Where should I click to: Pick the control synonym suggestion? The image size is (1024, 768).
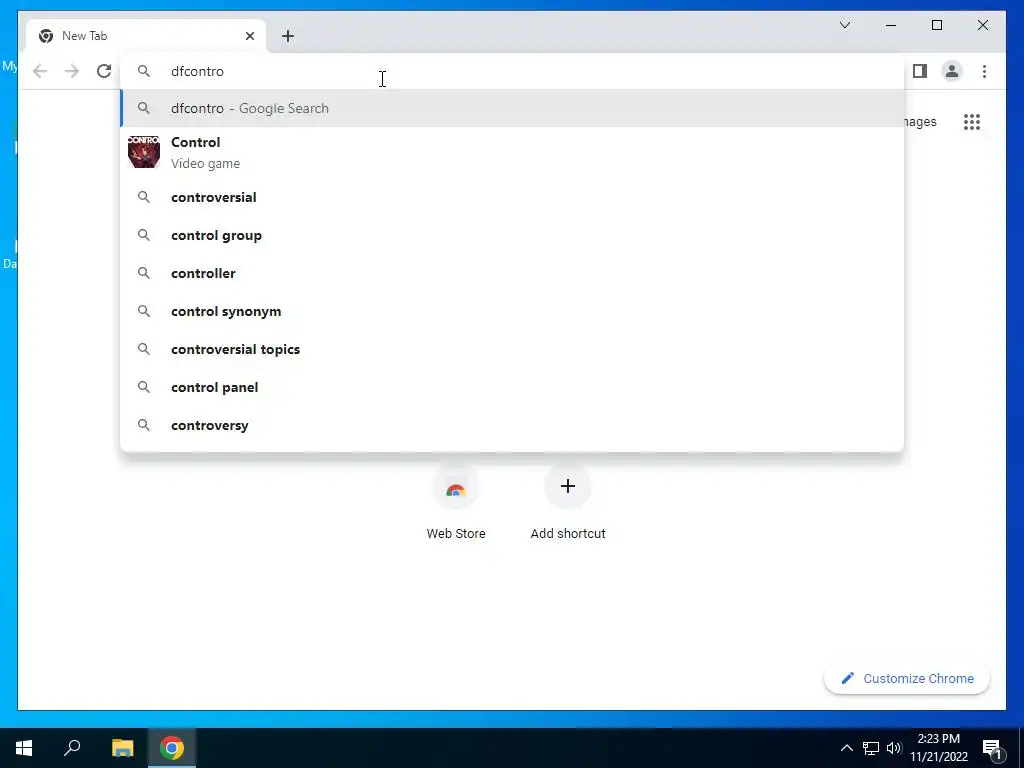pyautogui.click(x=512, y=311)
